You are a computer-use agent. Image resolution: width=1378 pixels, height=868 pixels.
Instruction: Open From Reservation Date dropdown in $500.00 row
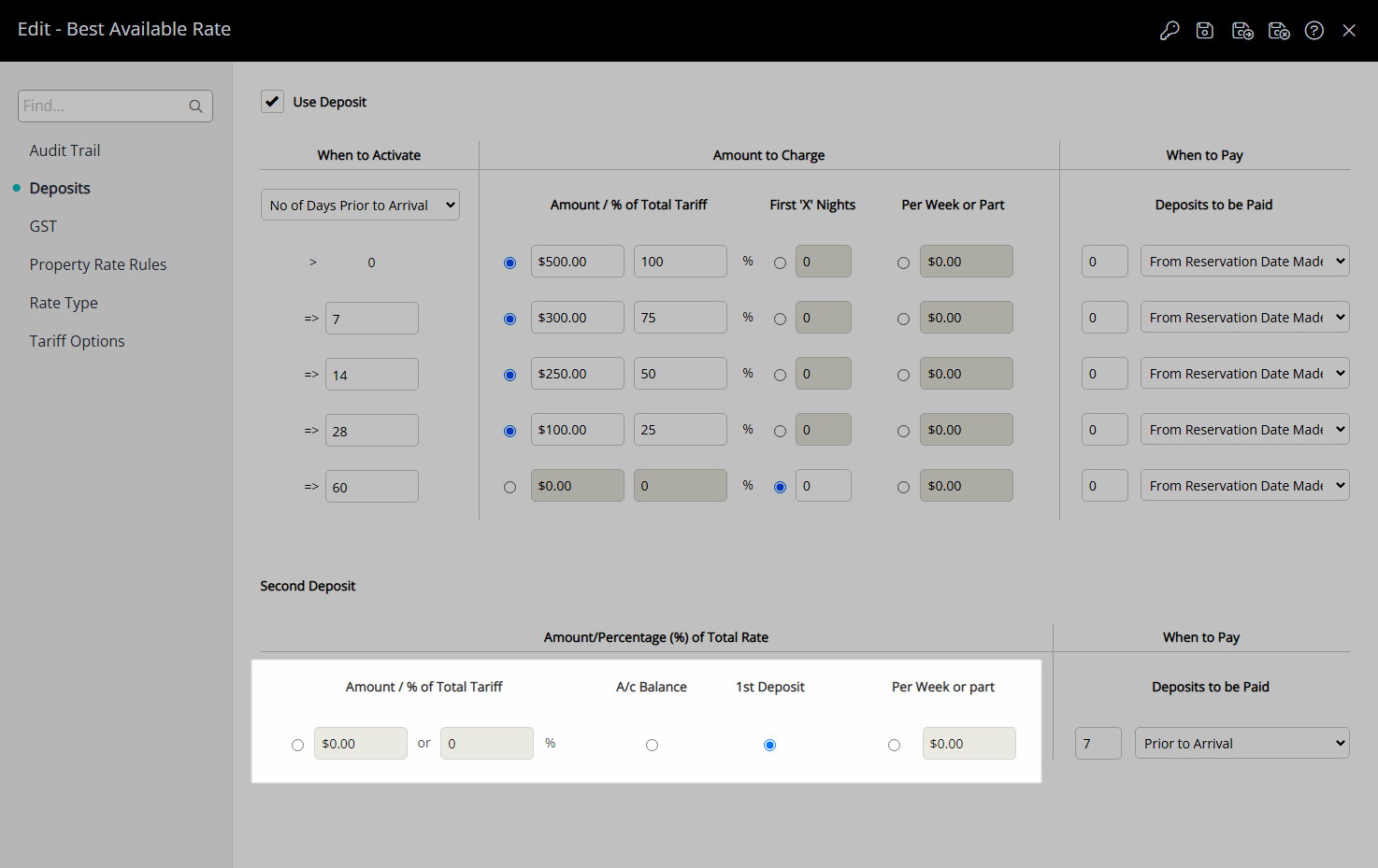pos(1244,261)
